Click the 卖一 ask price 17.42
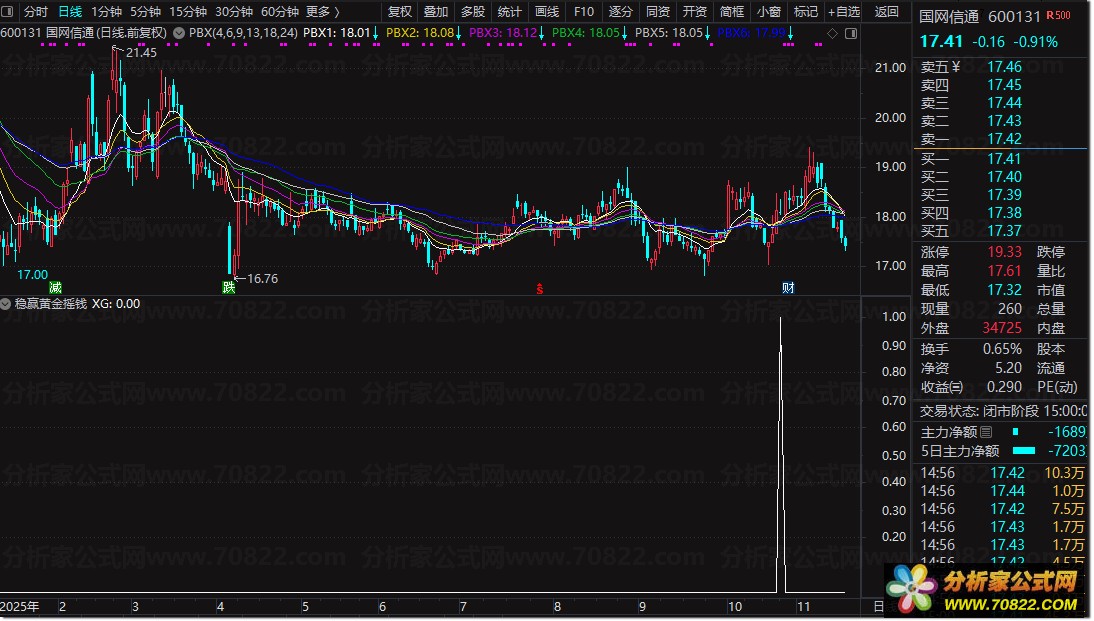The height and width of the screenshot is (621, 1094). (1004, 139)
